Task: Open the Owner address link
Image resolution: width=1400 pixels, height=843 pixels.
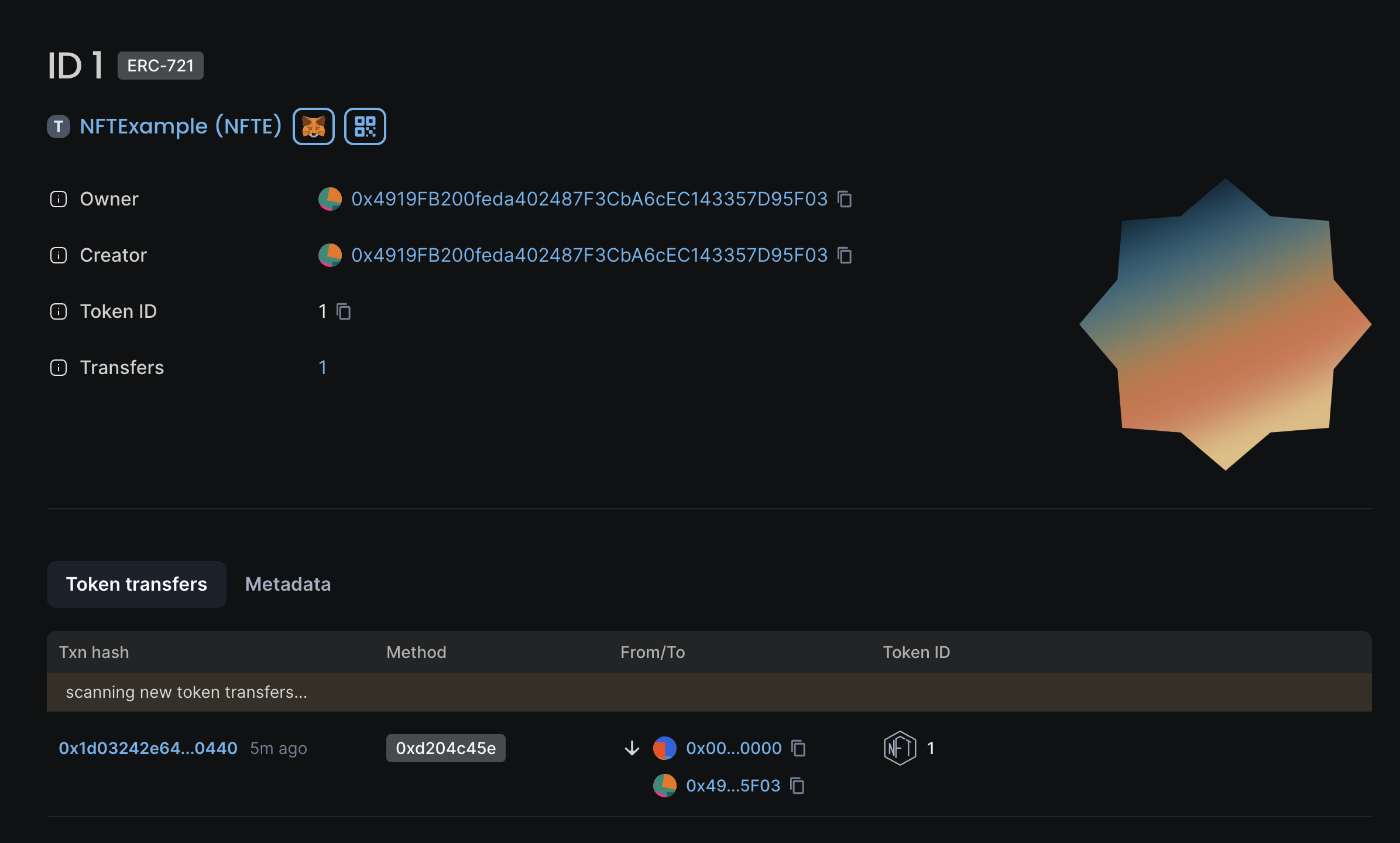Action: [589, 199]
